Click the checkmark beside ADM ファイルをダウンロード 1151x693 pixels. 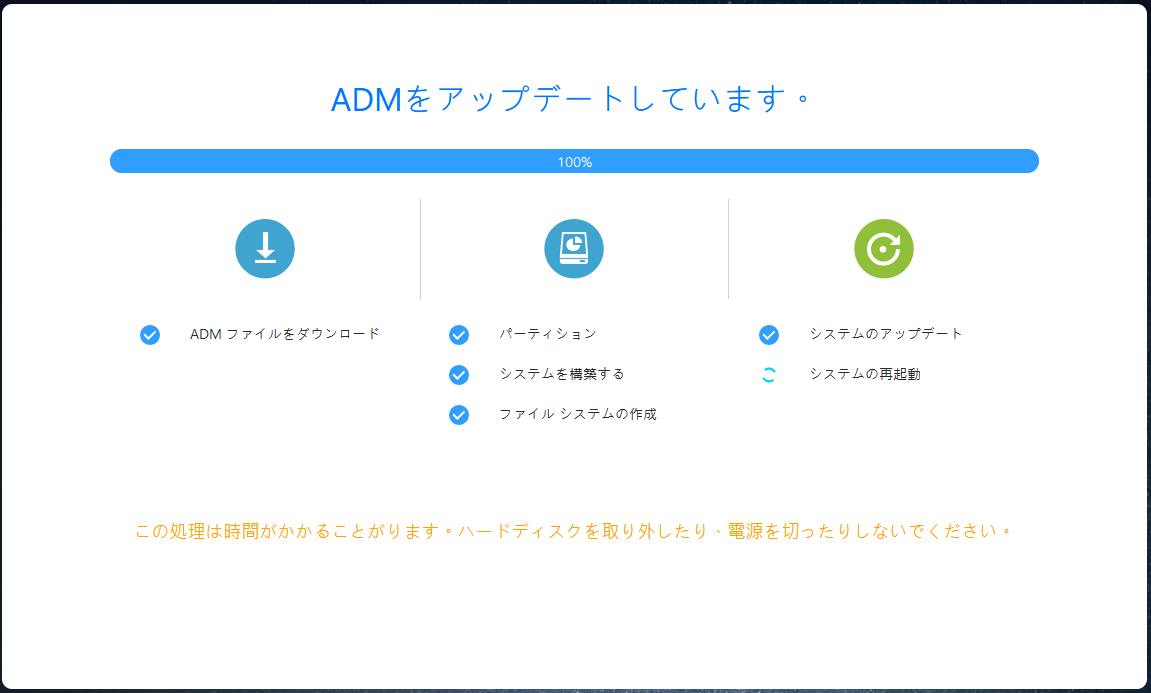point(150,335)
